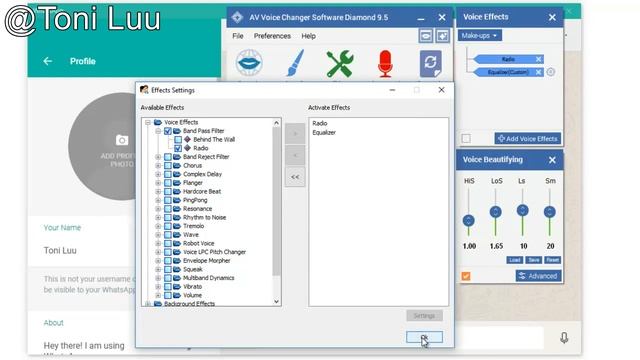Close the Voice Beautifying panel
Image resolution: width=640 pixels, height=360 pixels.
552,160
